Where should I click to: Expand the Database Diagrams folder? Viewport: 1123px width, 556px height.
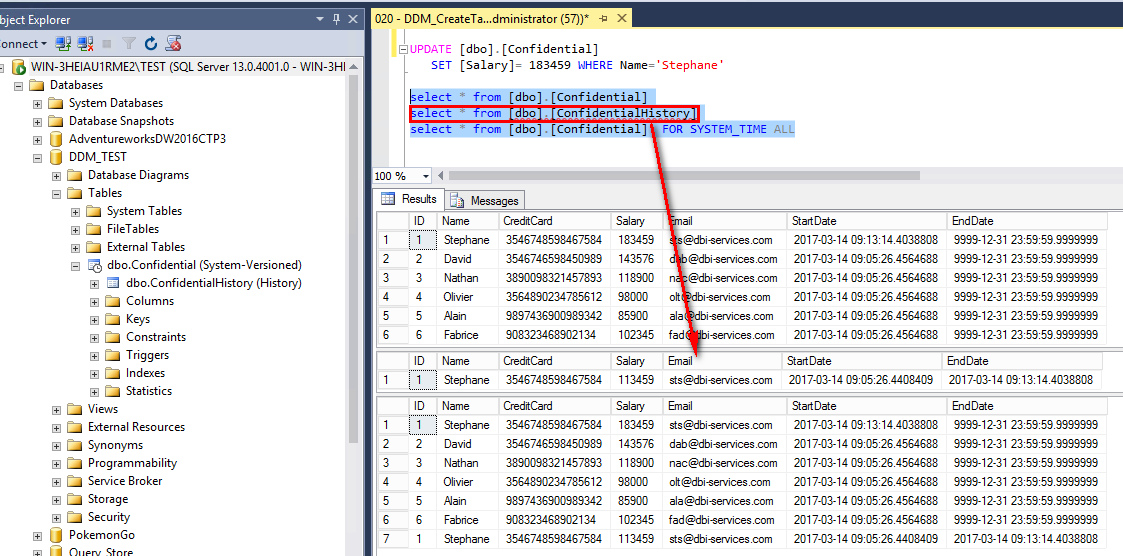click(57, 175)
